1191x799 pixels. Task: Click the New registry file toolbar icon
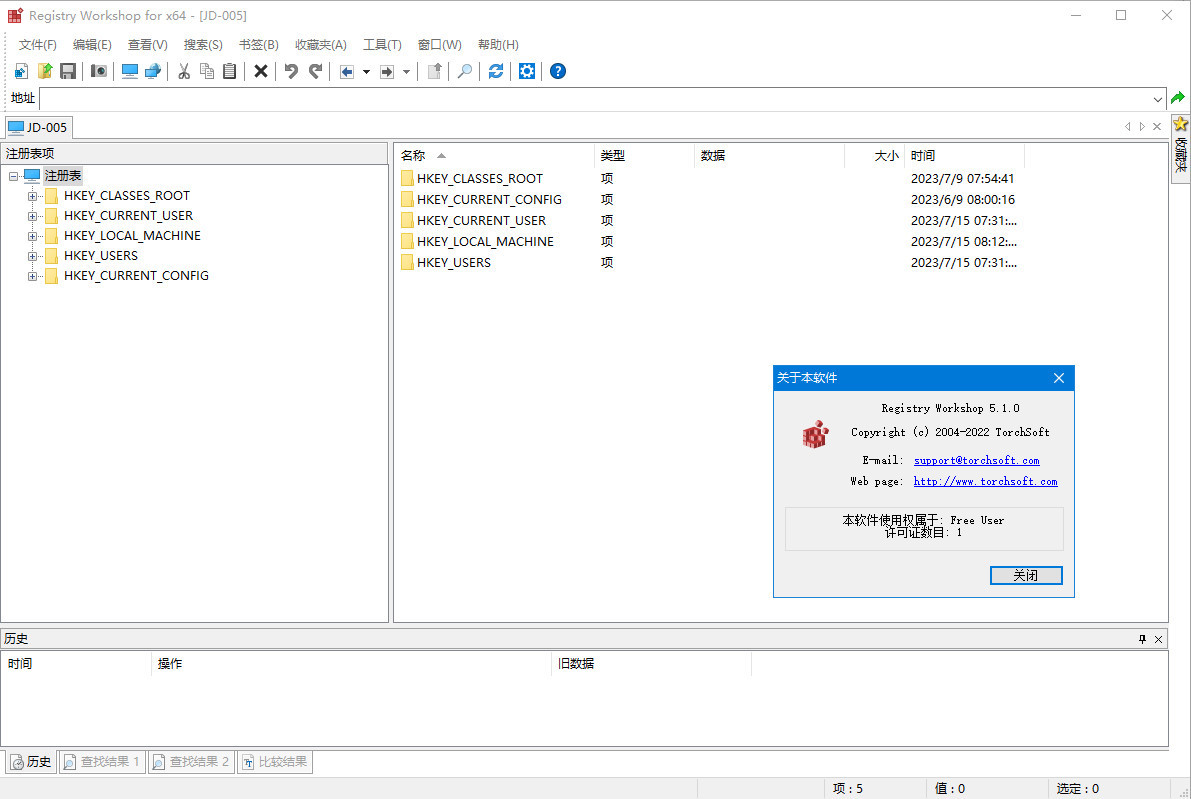pyautogui.click(x=21, y=71)
